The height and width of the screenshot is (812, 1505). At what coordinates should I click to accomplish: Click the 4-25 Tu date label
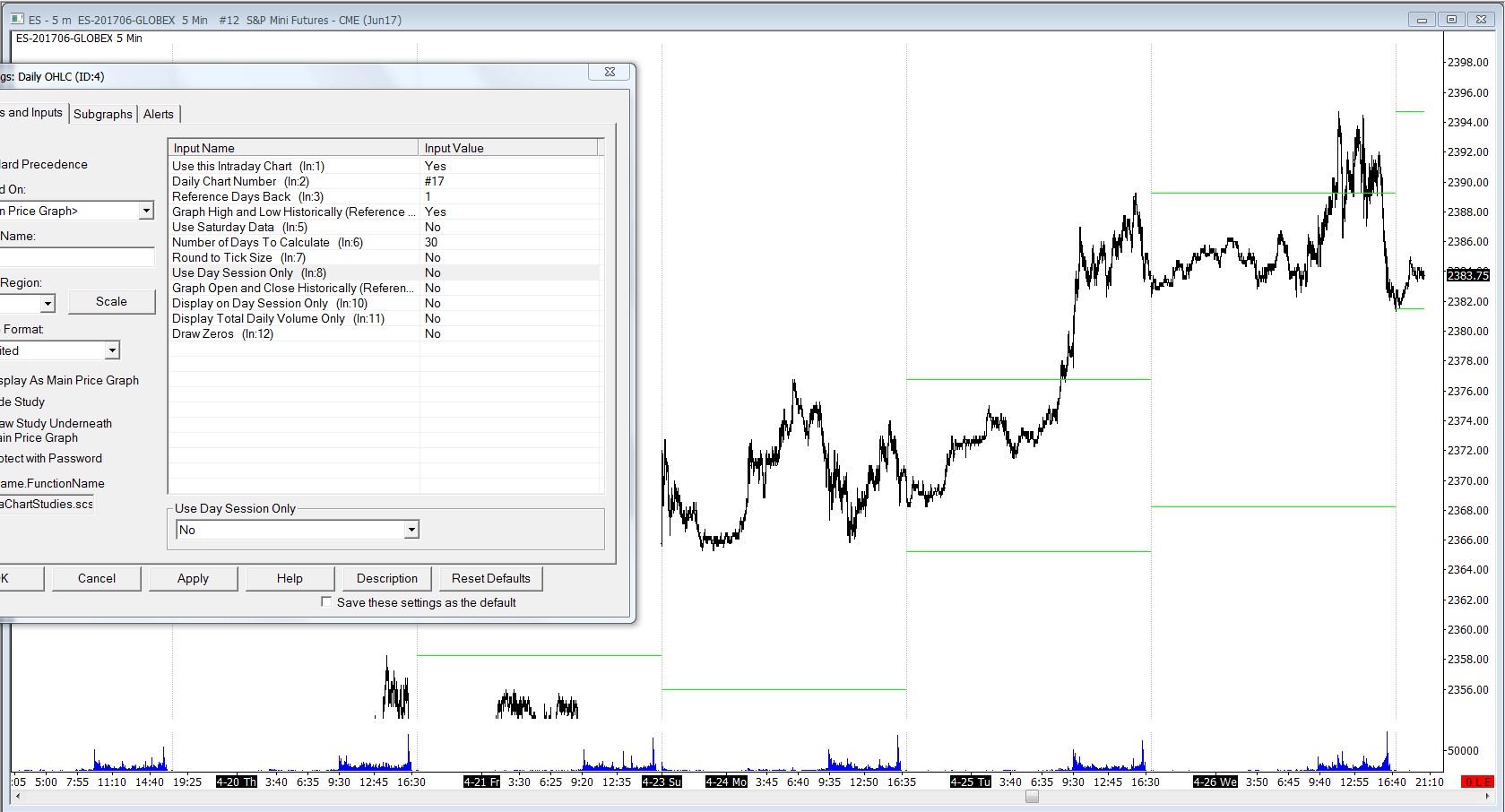point(971,782)
